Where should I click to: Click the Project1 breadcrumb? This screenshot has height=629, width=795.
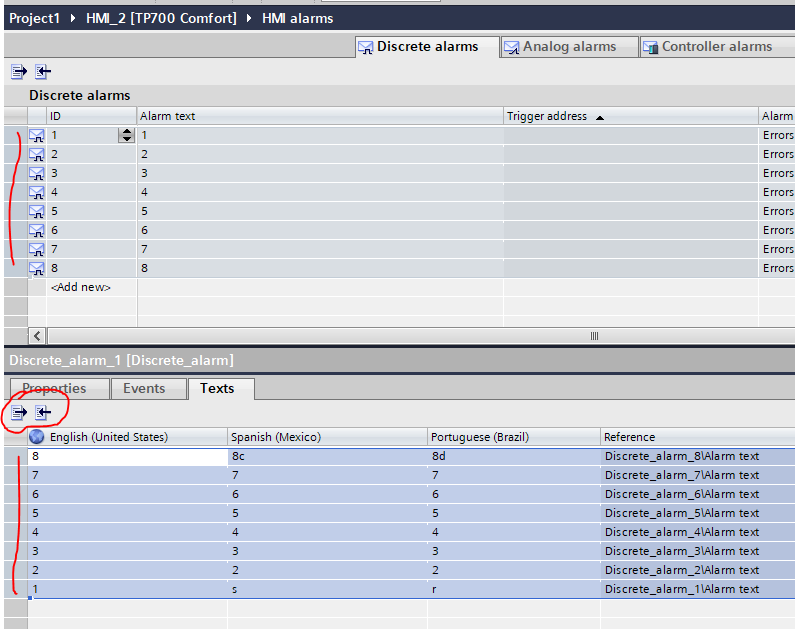[34, 18]
